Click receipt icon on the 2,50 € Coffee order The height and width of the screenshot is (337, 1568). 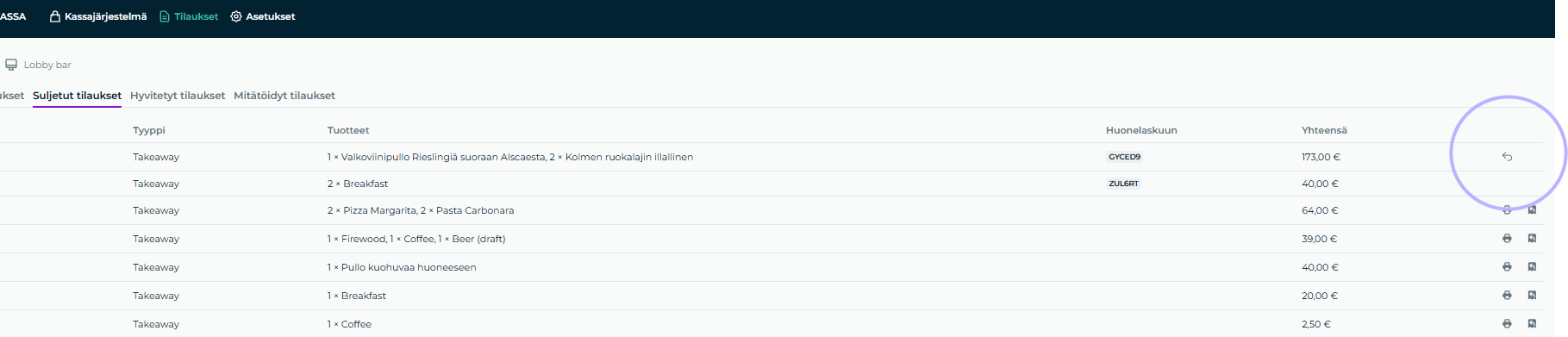(x=1532, y=324)
